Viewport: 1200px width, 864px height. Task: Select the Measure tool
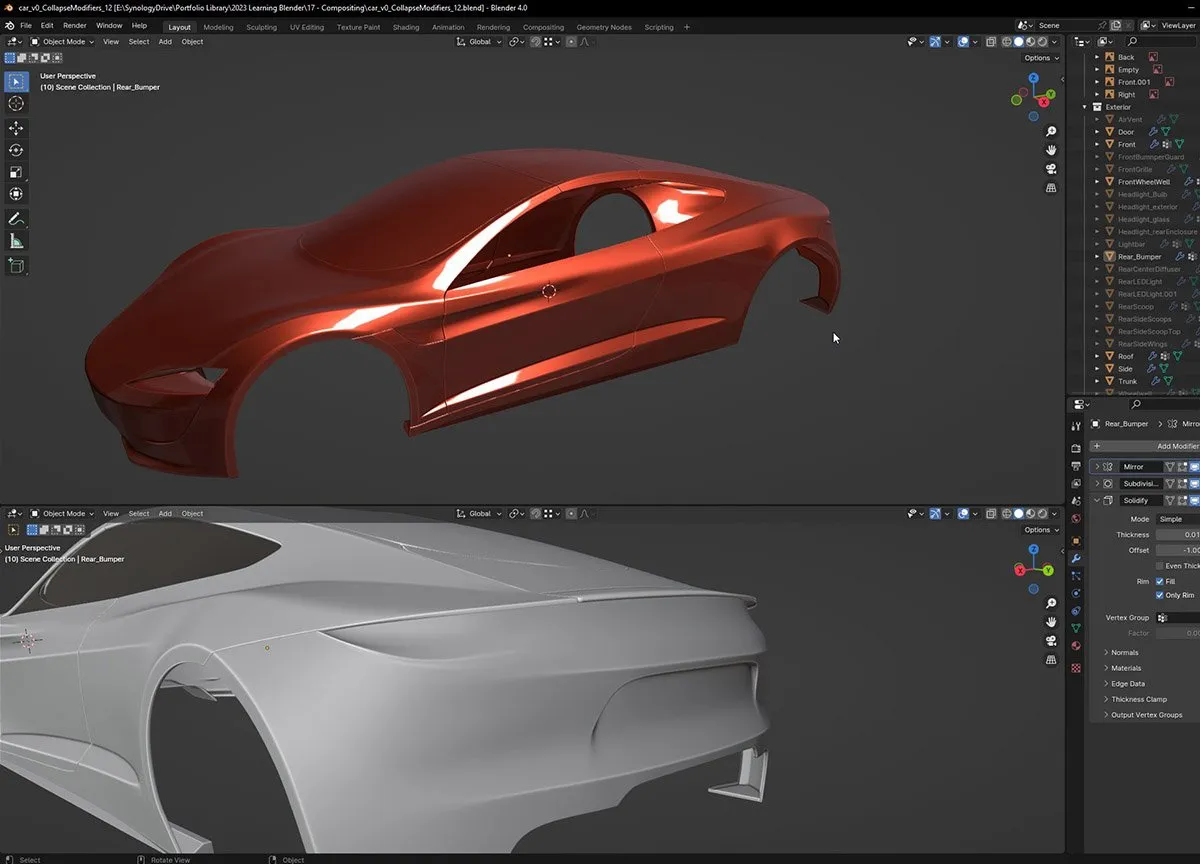point(16,241)
